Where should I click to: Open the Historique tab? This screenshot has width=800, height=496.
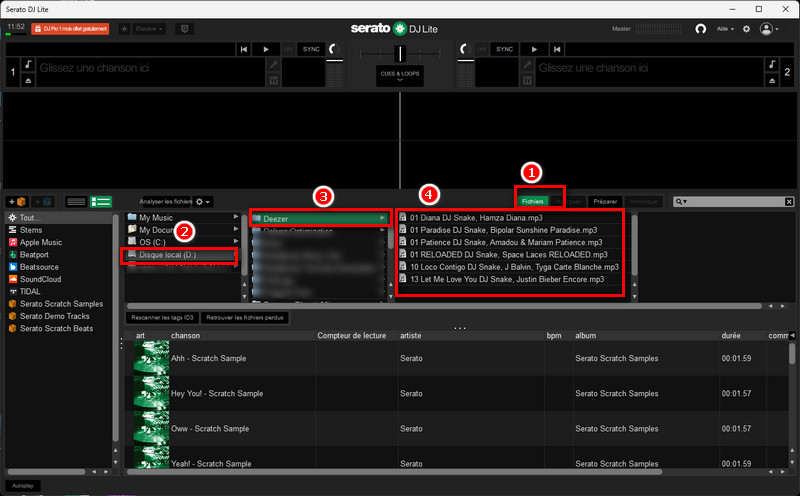[x=644, y=202]
